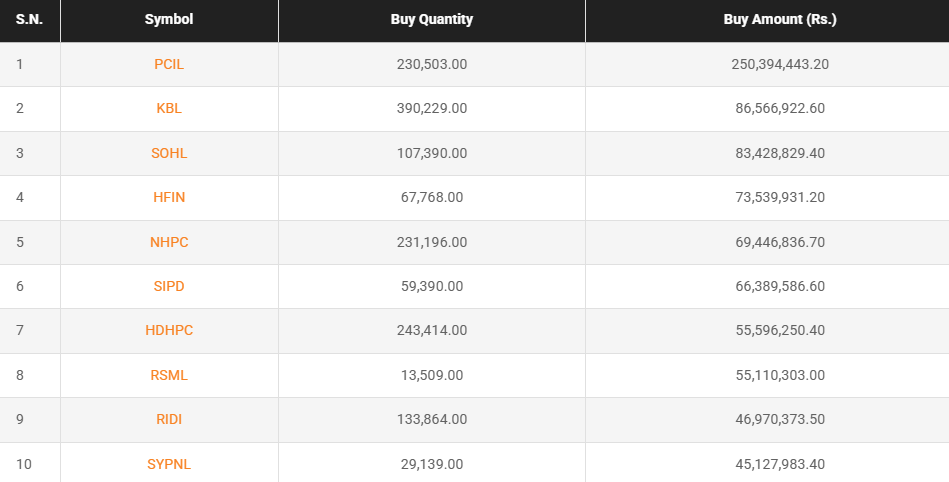Click the SOHL symbol link

pyautogui.click(x=169, y=153)
